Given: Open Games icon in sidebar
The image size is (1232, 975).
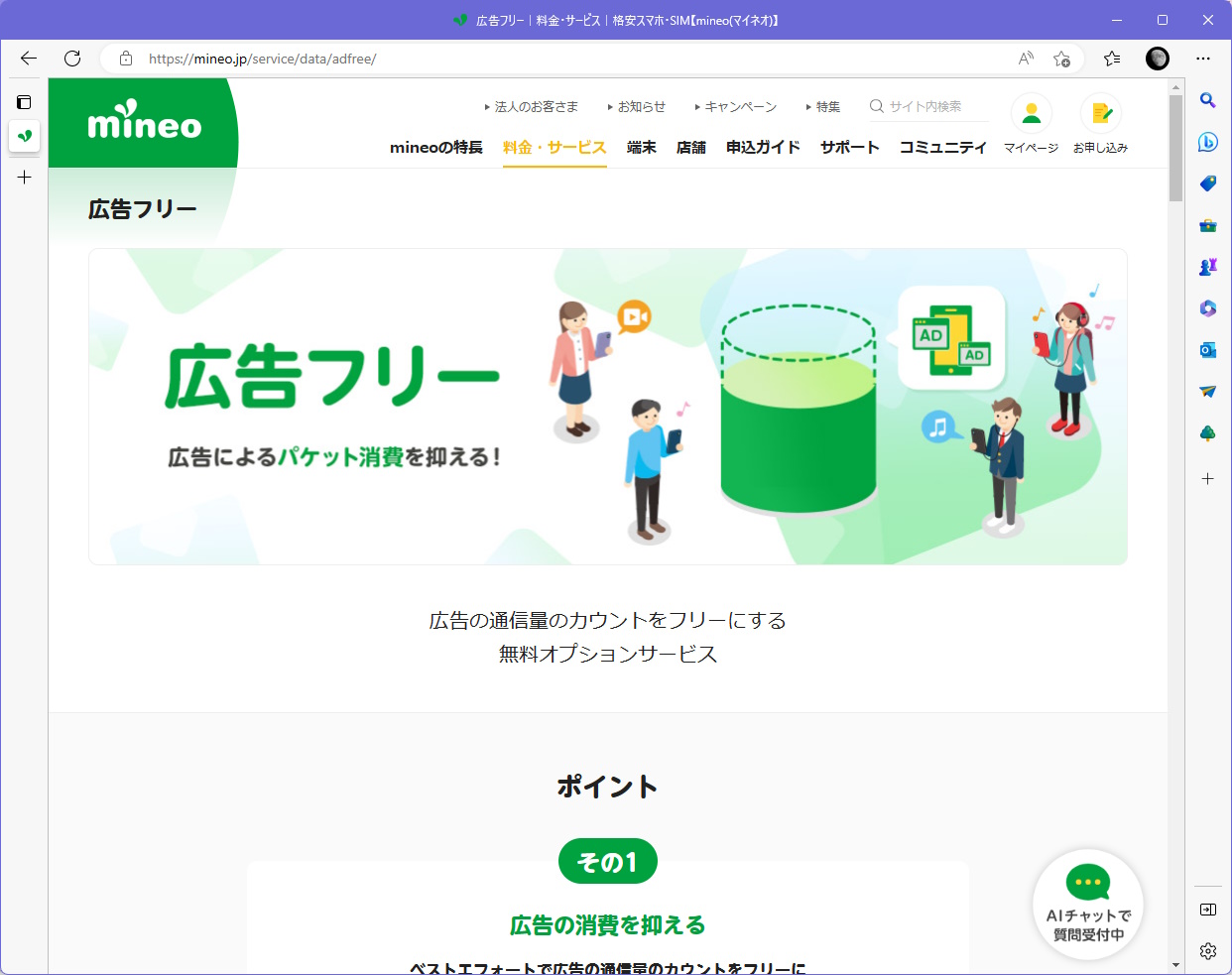Looking at the screenshot, I should click(1208, 267).
